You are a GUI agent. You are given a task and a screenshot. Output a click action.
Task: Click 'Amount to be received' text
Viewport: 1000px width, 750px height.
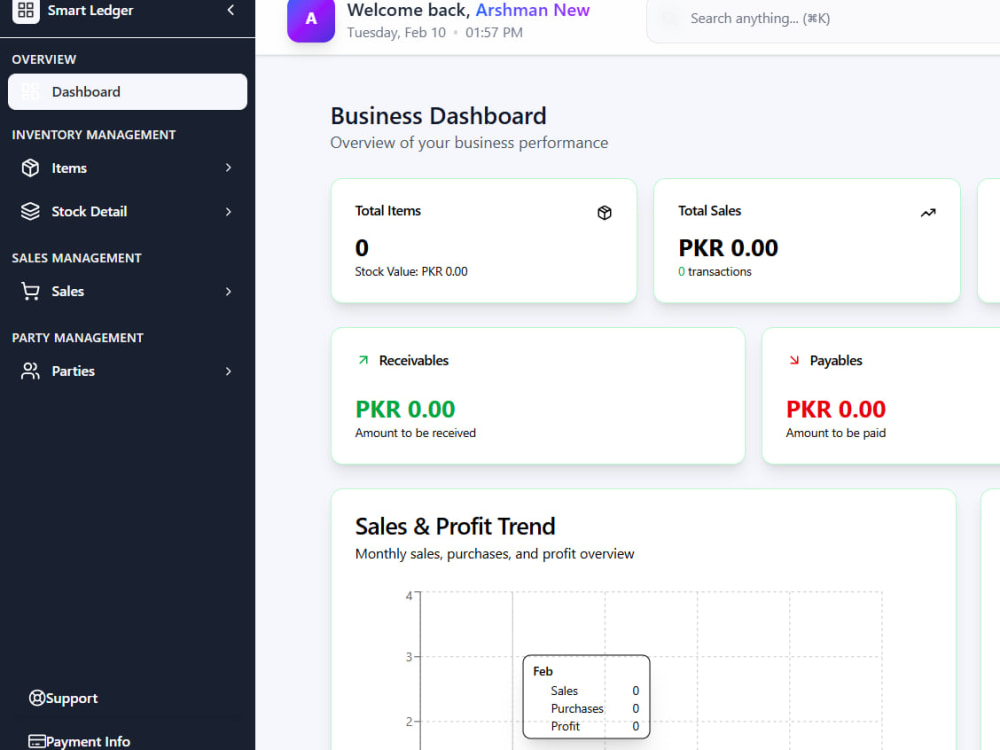pyautogui.click(x=415, y=433)
